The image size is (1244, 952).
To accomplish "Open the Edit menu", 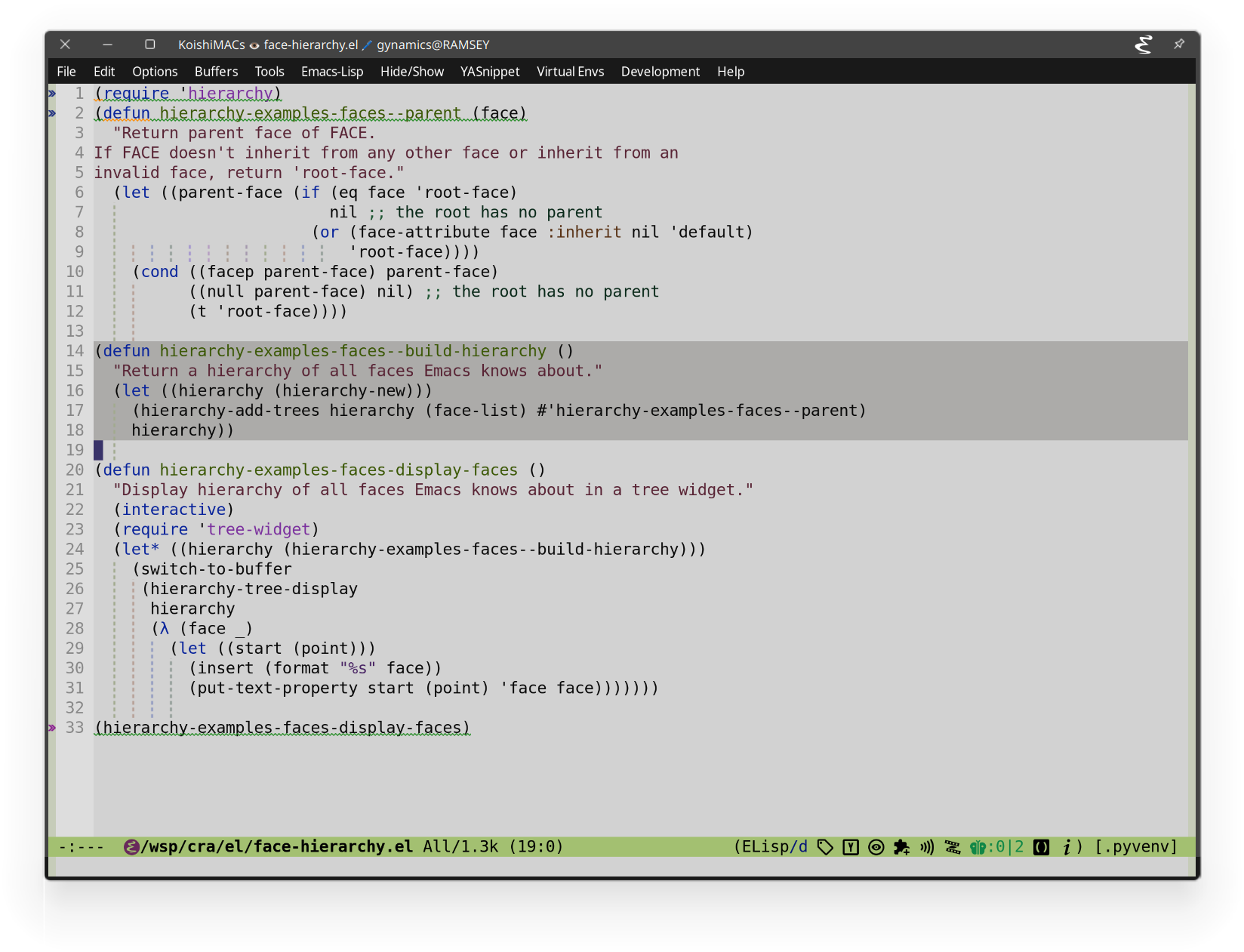I will pyautogui.click(x=104, y=72).
